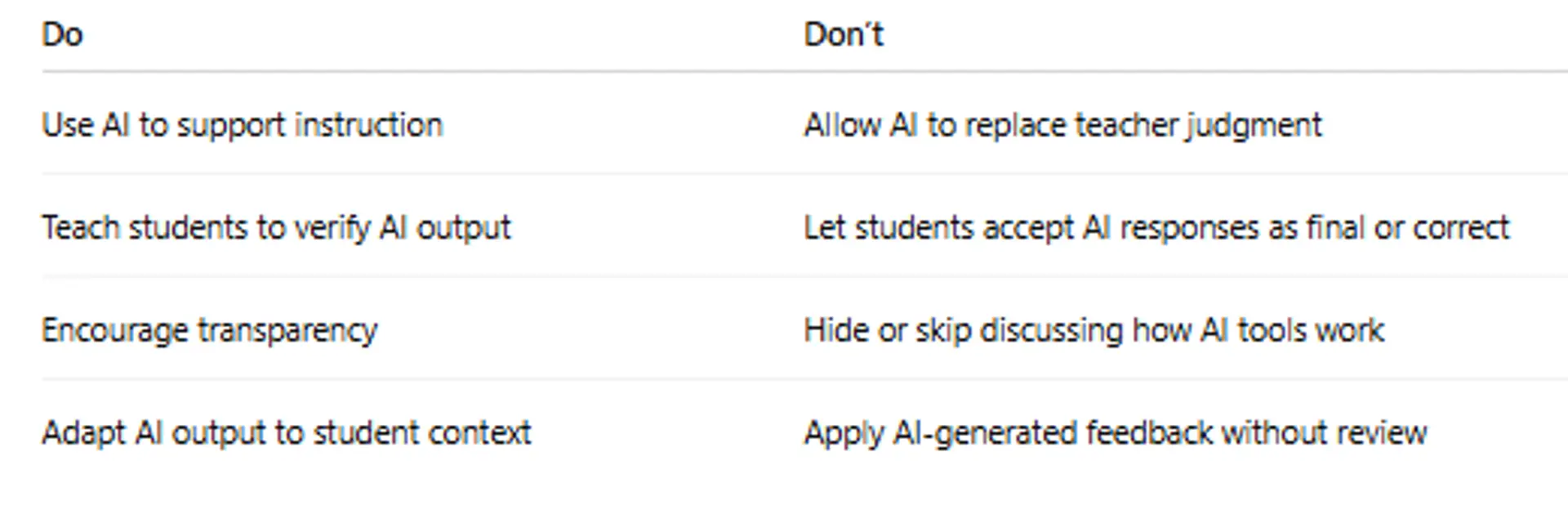Click "Apply AI-generated feedback without review" cell
The height and width of the screenshot is (510, 1568).
point(1115,432)
